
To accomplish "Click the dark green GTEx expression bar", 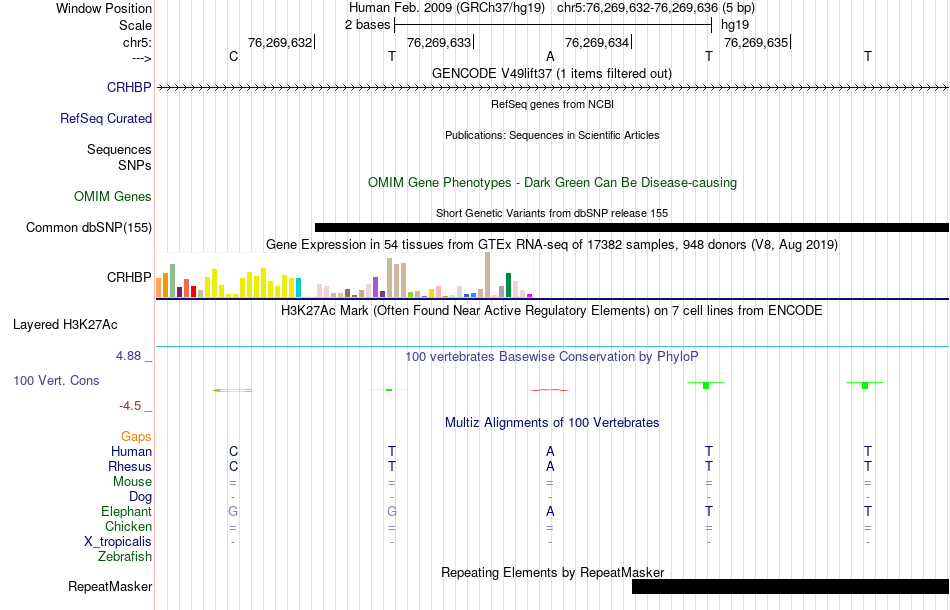I will [509, 285].
